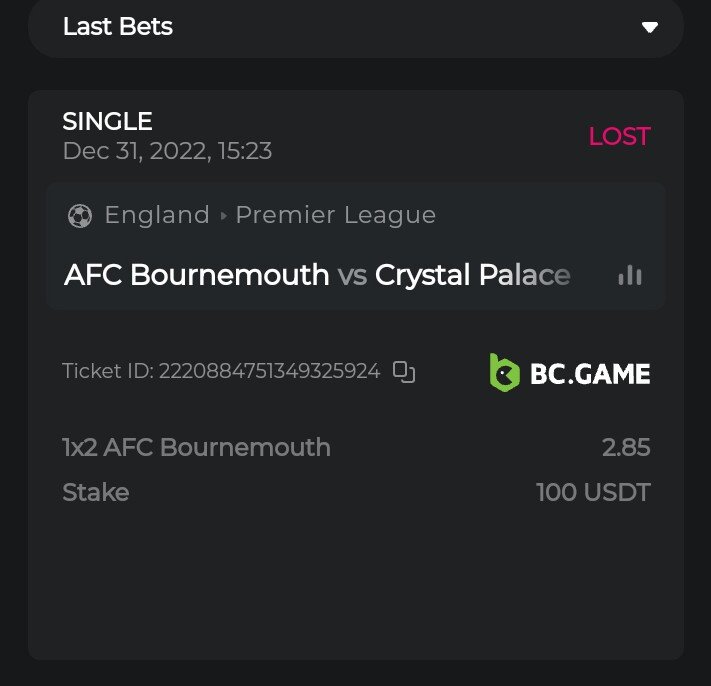Click the 100 USDT stake amount
The width and height of the screenshot is (711, 686).
point(593,492)
